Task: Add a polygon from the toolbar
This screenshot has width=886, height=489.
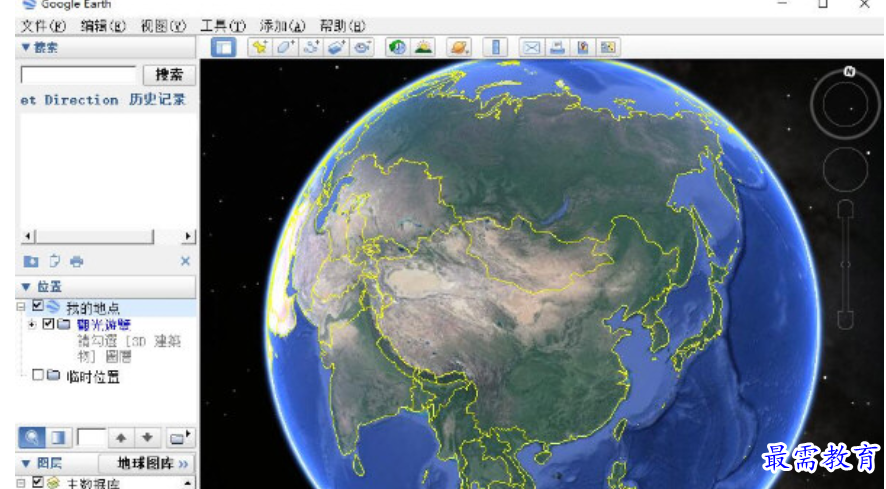Action: click(285, 47)
